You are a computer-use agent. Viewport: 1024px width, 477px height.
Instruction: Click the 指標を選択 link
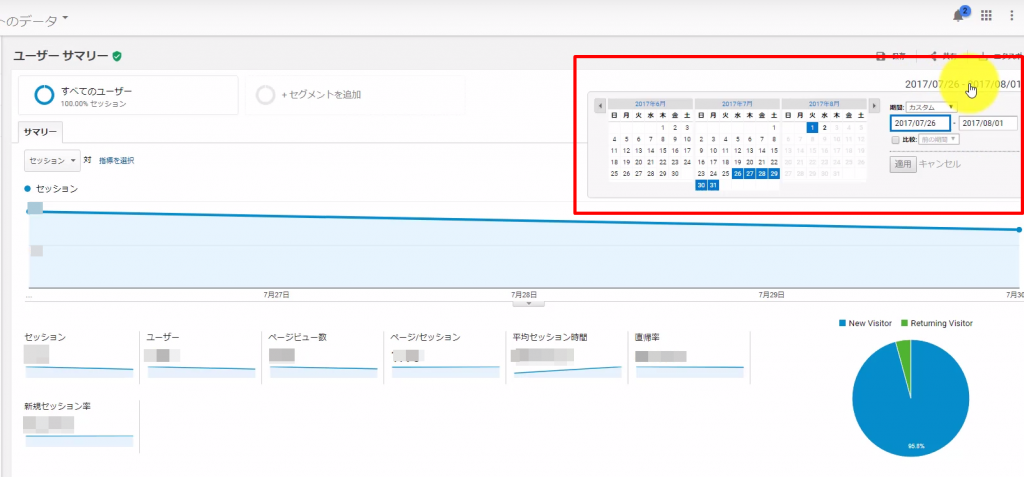point(117,161)
